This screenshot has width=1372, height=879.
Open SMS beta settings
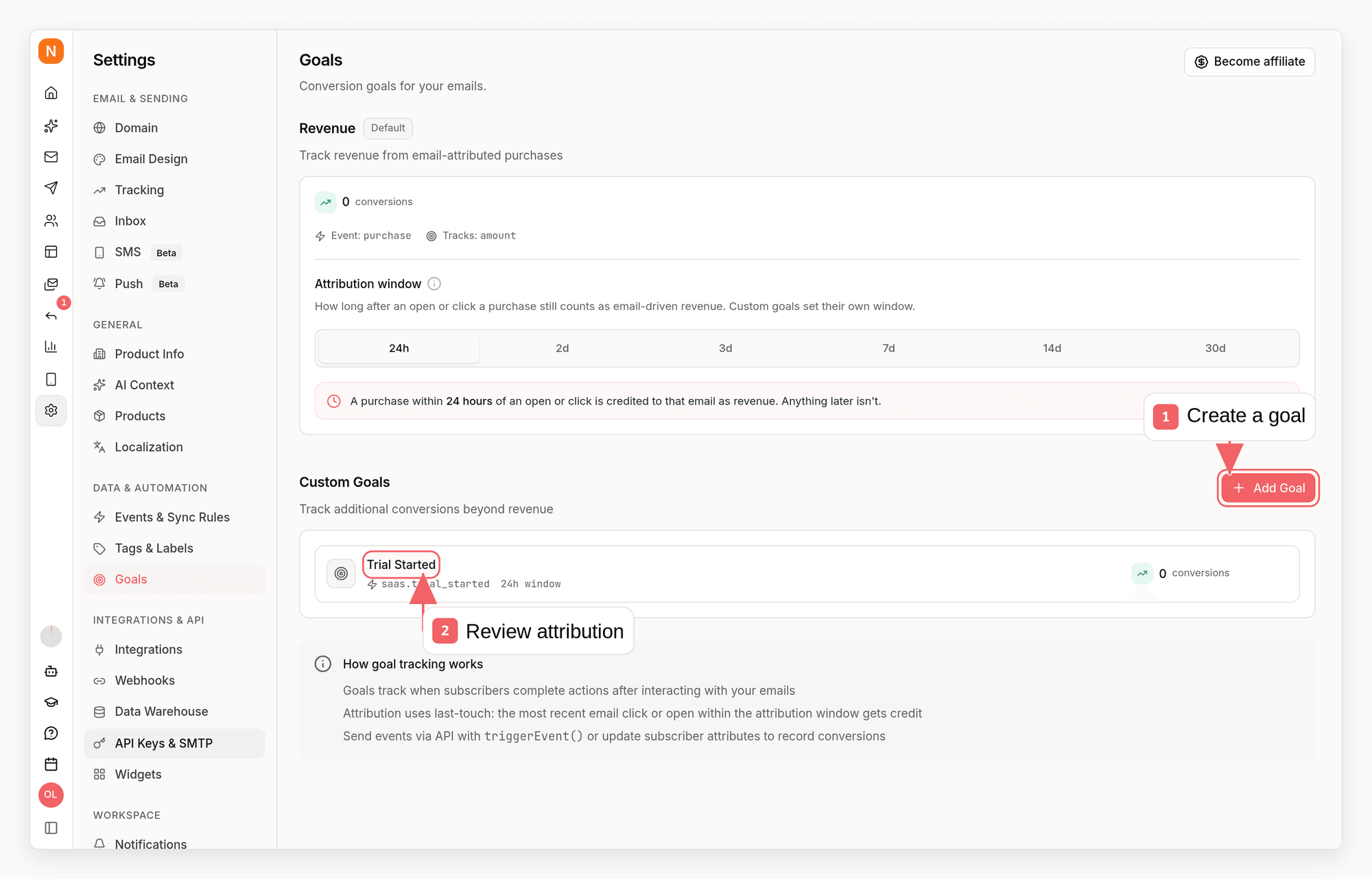pyautogui.click(x=174, y=252)
